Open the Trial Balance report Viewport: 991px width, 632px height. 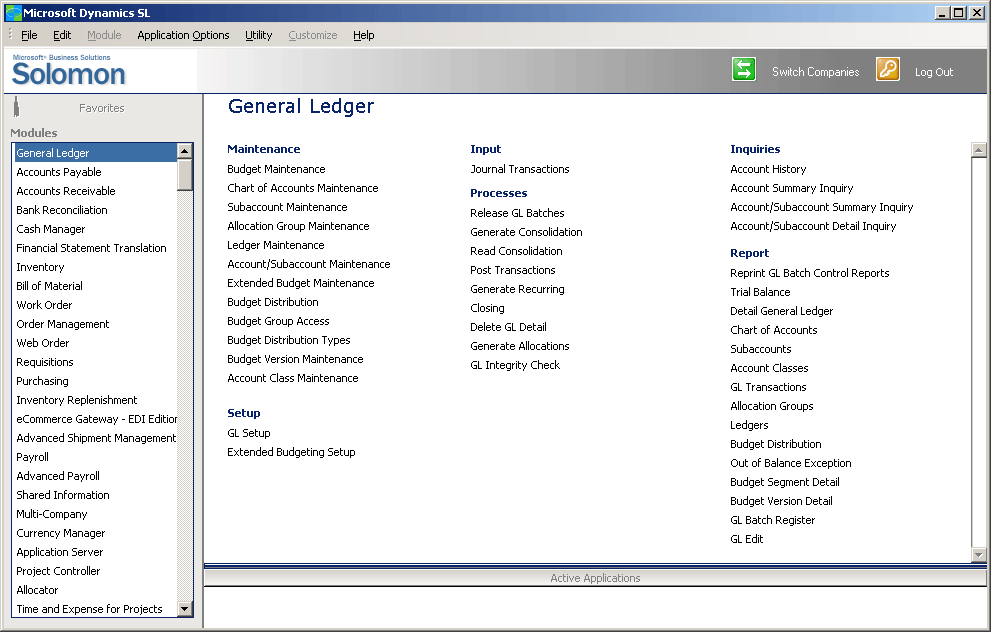coord(760,292)
